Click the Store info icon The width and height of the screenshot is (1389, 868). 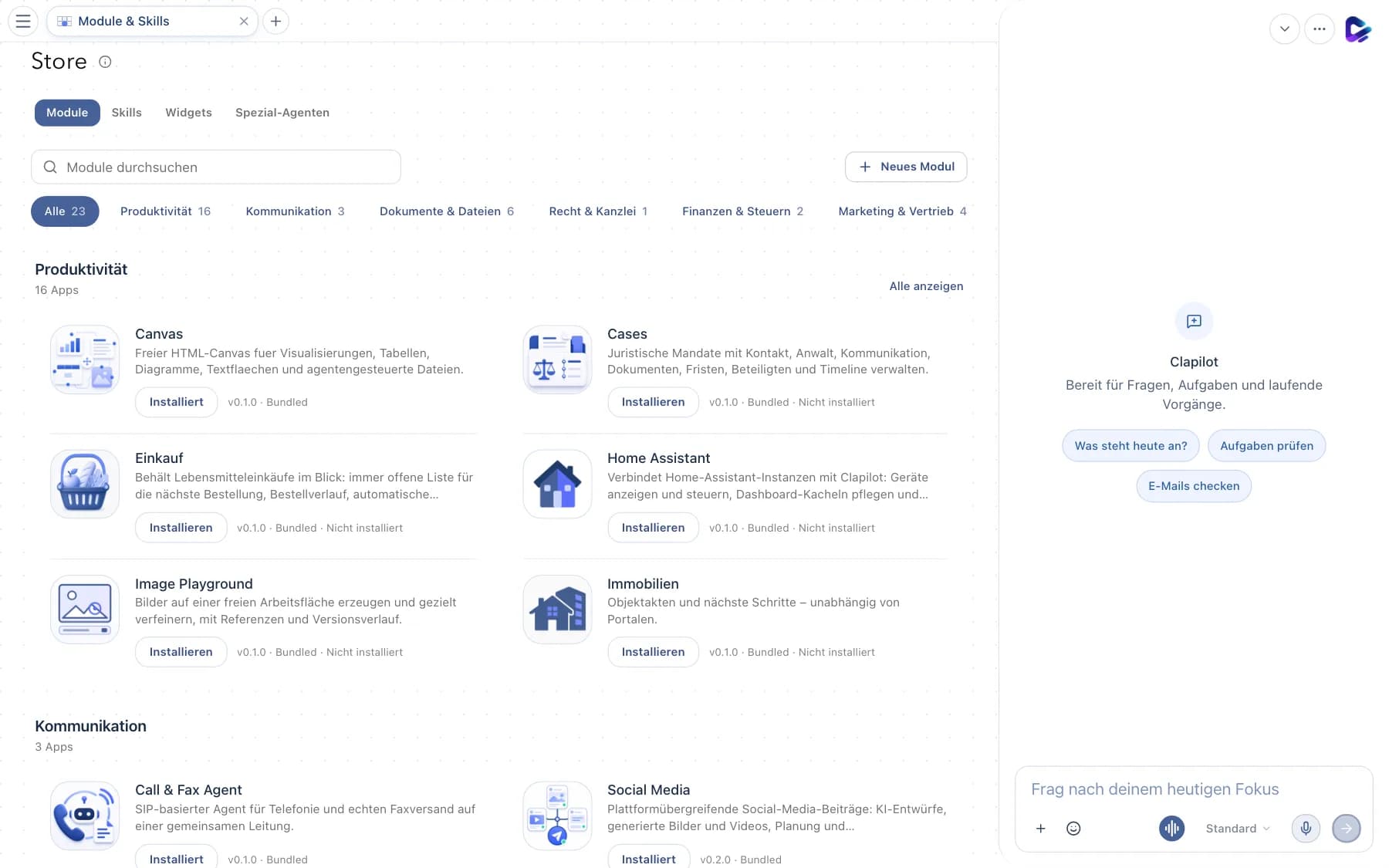(105, 62)
